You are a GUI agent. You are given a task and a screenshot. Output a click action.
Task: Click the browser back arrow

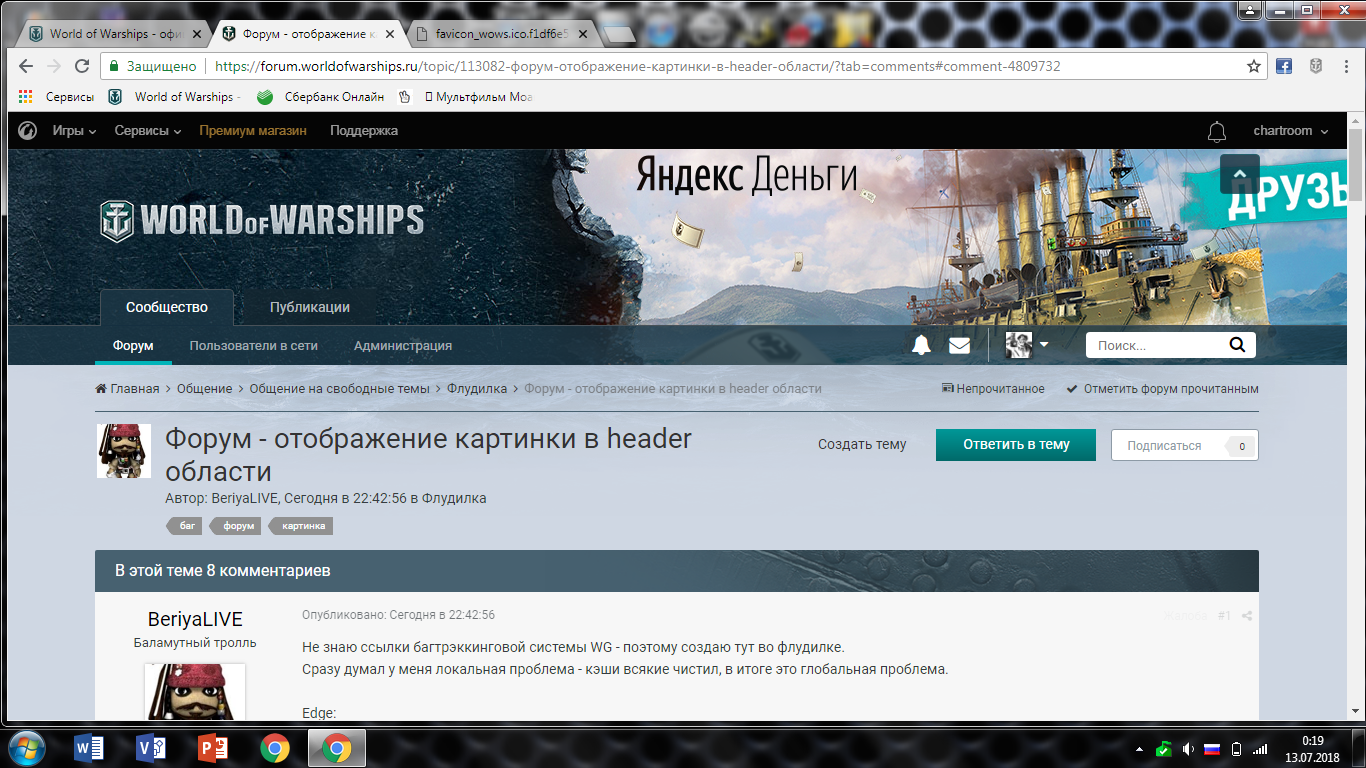26,66
